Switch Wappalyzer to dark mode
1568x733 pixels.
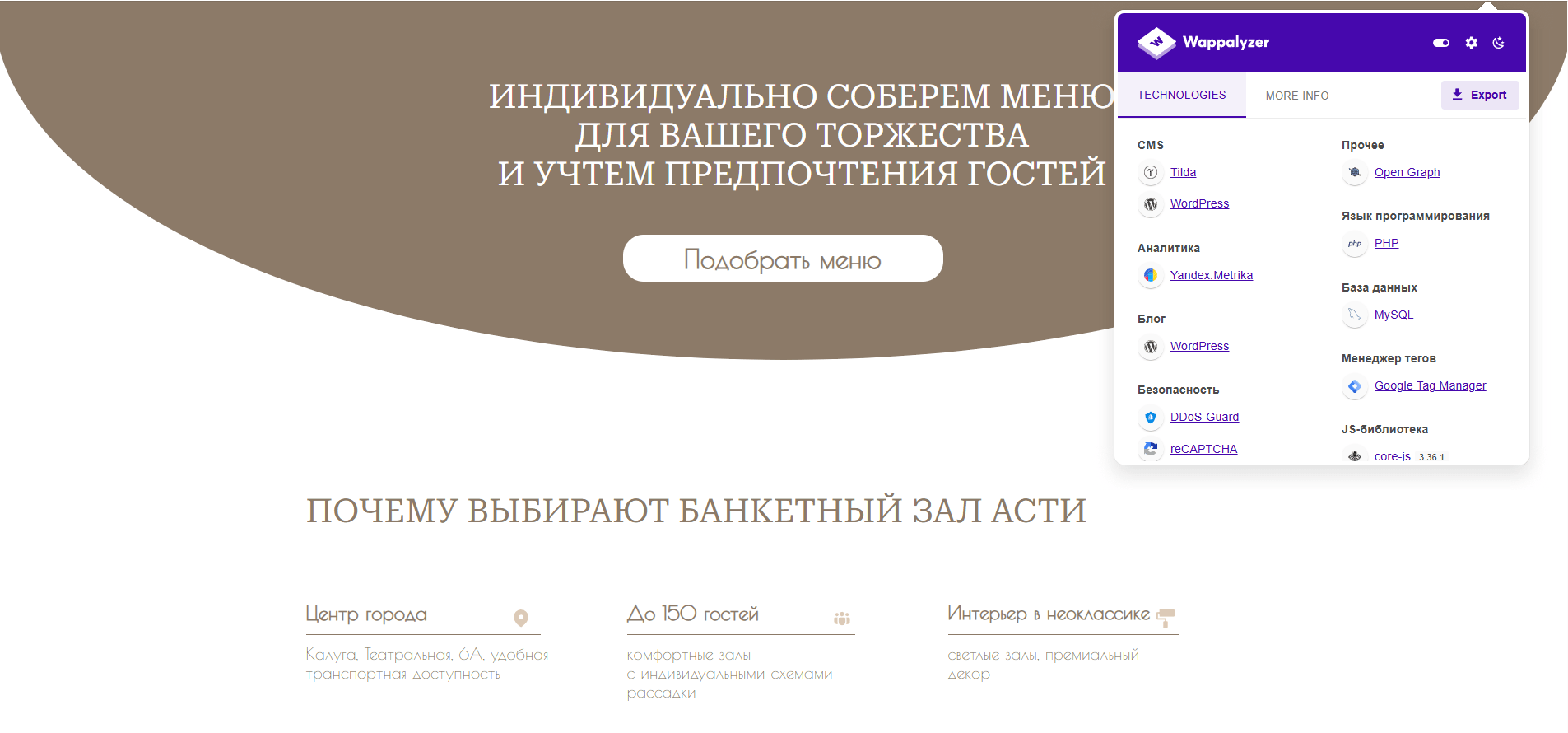coord(1499,43)
